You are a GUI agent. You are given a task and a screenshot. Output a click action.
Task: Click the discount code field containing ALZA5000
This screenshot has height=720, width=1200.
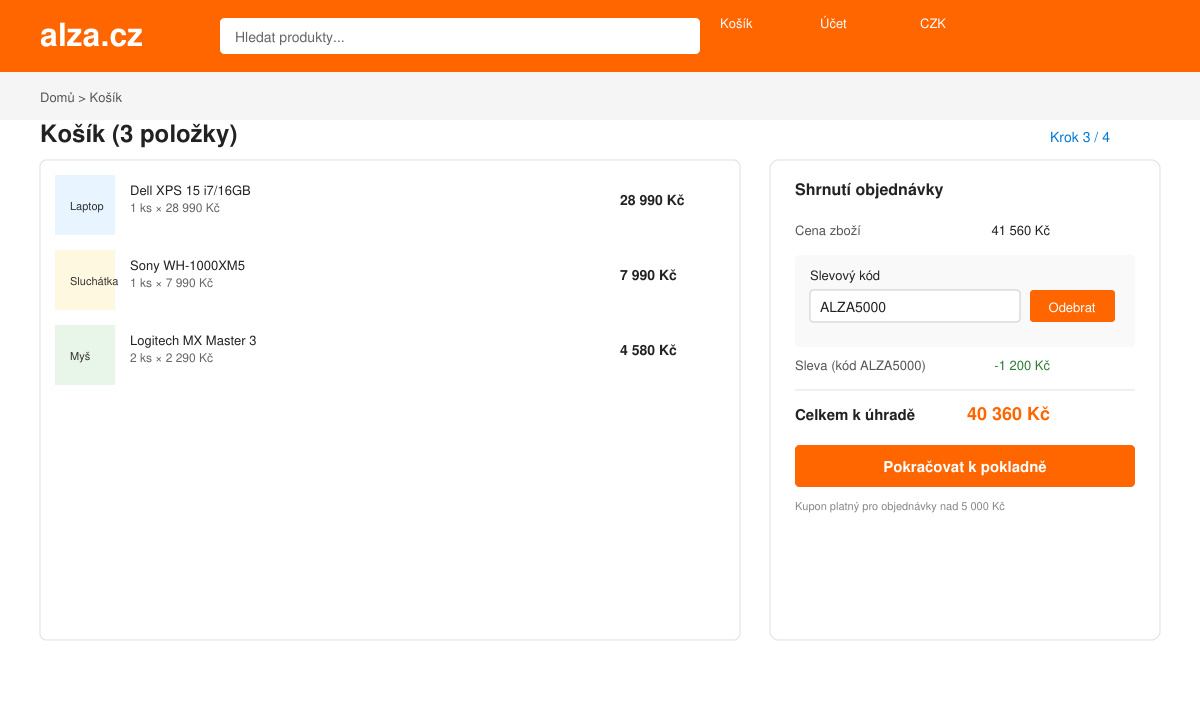tap(915, 306)
